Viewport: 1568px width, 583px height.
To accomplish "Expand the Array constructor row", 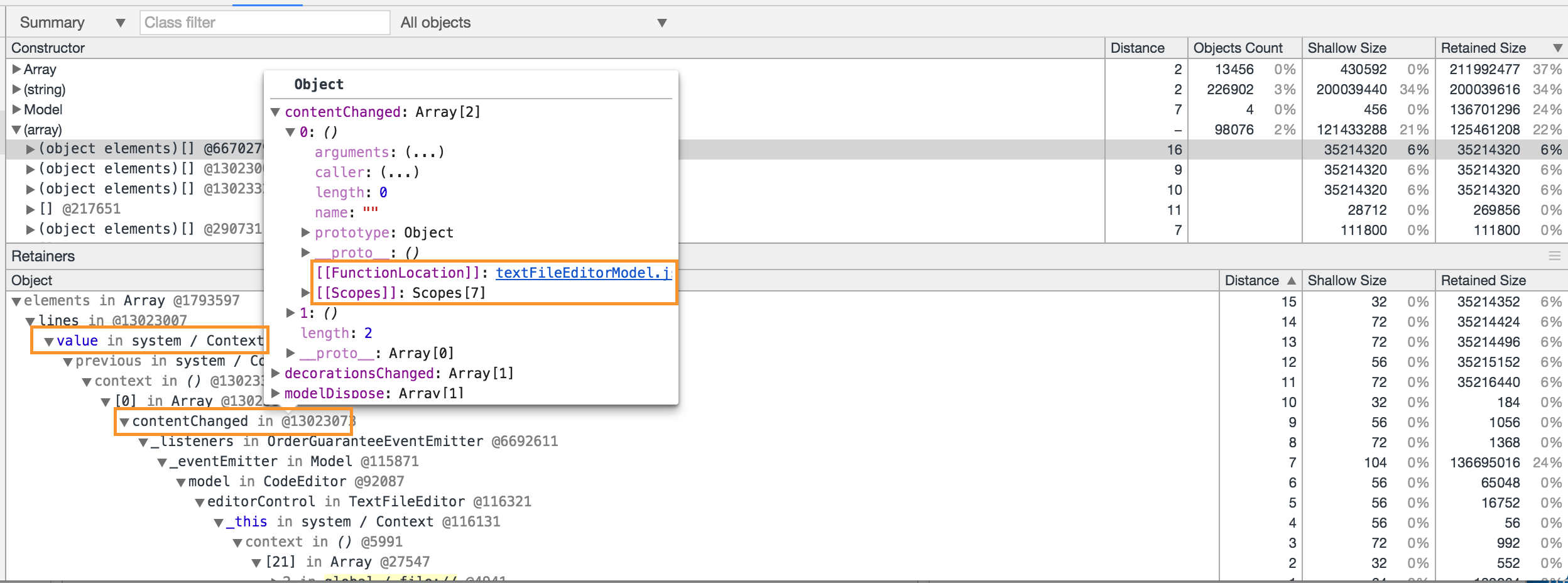I will [16, 69].
